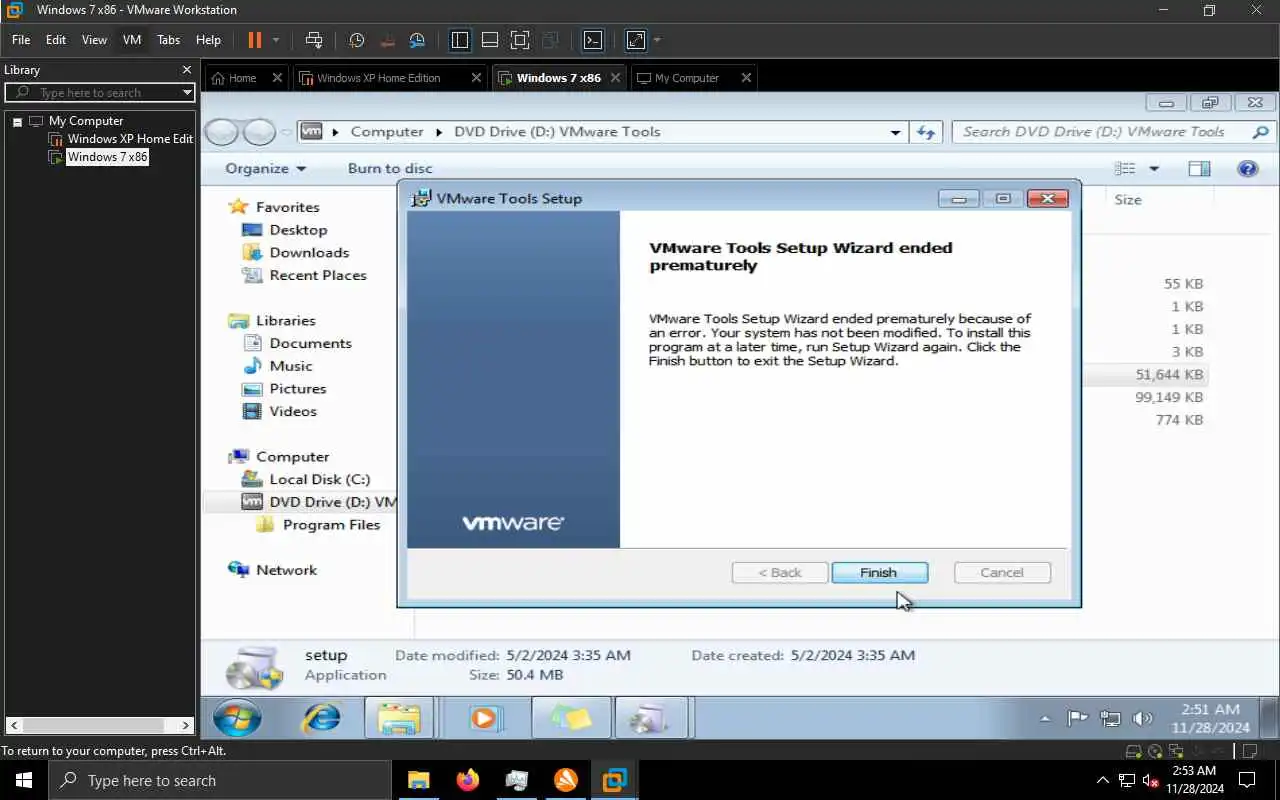
Task: Select Network in navigation pane
Action: click(286, 570)
